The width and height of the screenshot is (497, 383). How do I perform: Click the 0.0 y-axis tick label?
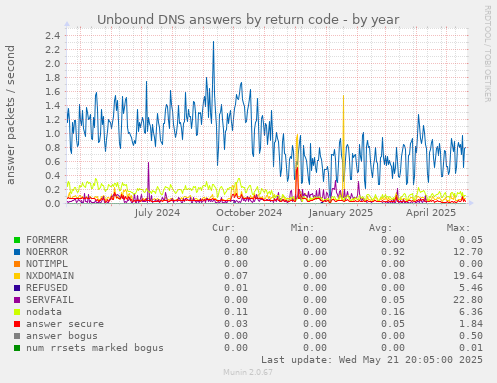pos(52,203)
